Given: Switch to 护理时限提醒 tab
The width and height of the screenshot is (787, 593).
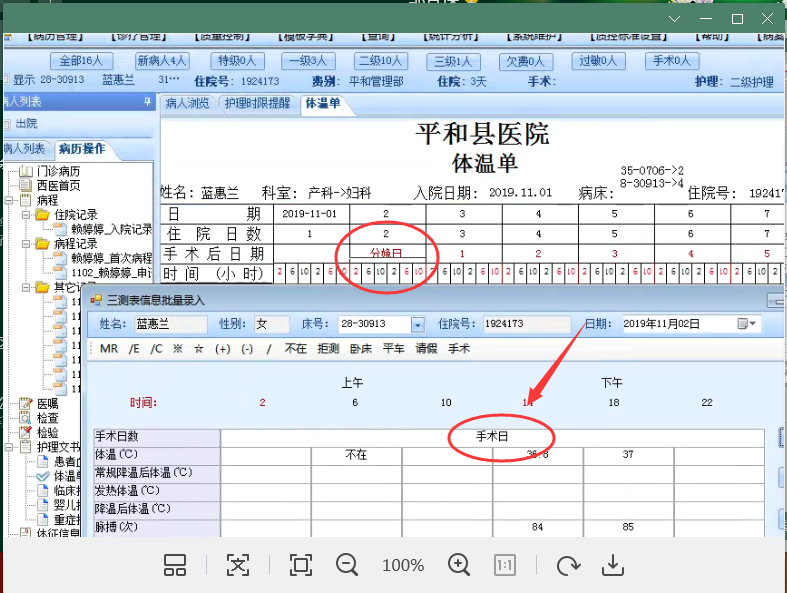Looking at the screenshot, I should [257, 103].
